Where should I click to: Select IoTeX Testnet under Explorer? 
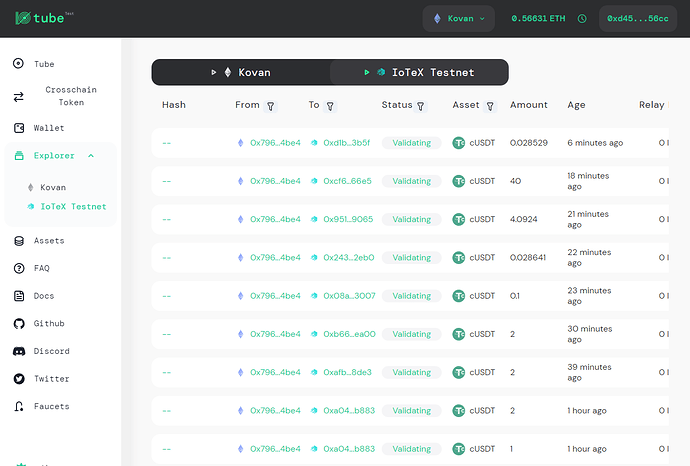pyautogui.click(x=73, y=206)
